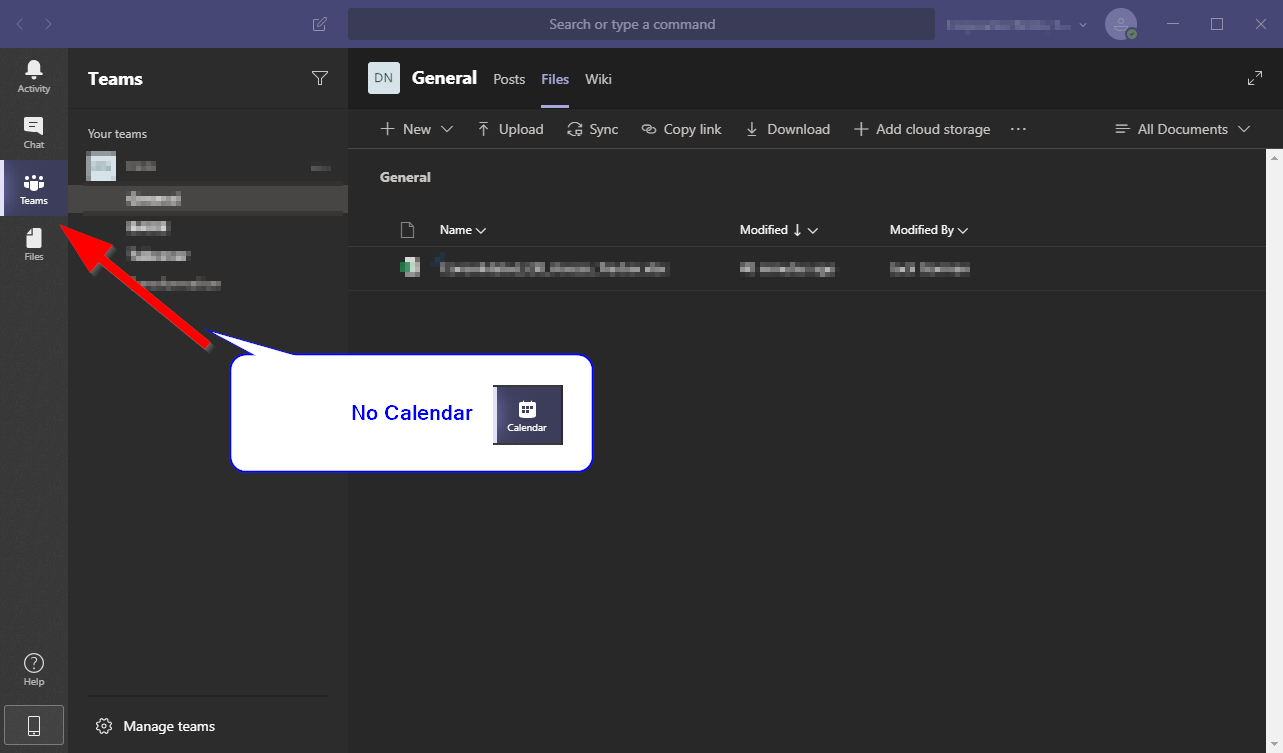Click Copy link
The width and height of the screenshot is (1283, 753).
pyautogui.click(x=681, y=129)
